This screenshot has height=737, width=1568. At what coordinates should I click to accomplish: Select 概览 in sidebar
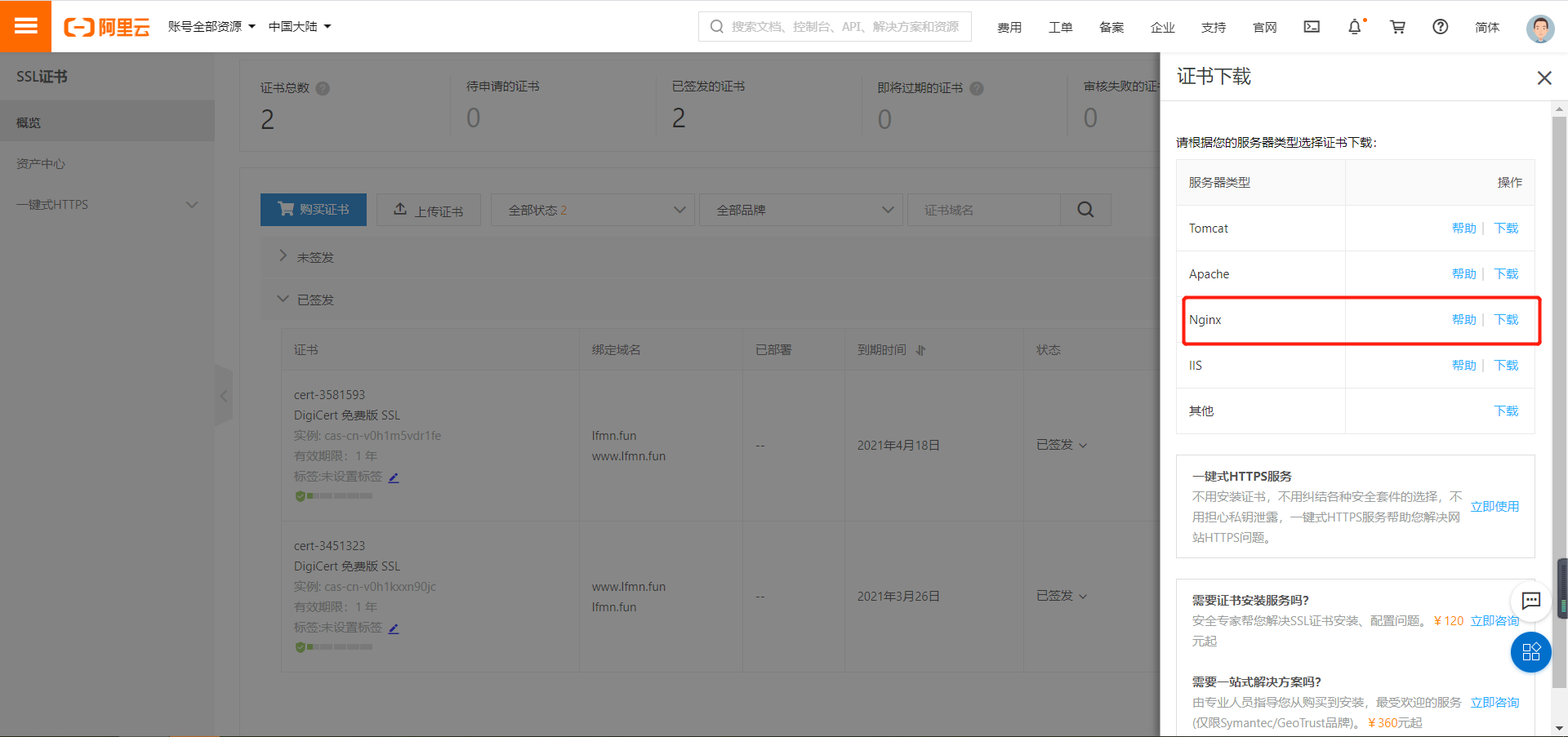click(x=107, y=122)
